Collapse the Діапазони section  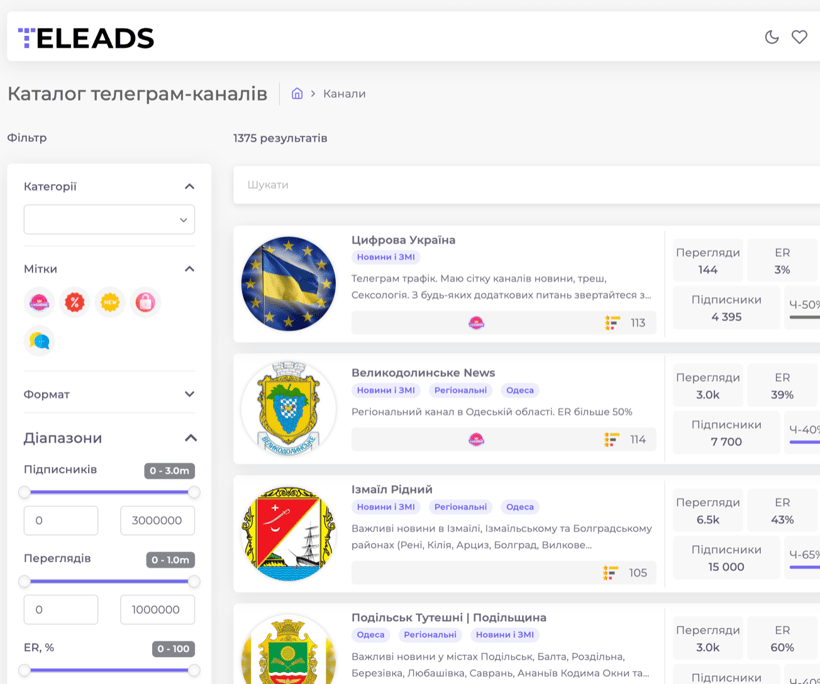(x=191, y=438)
